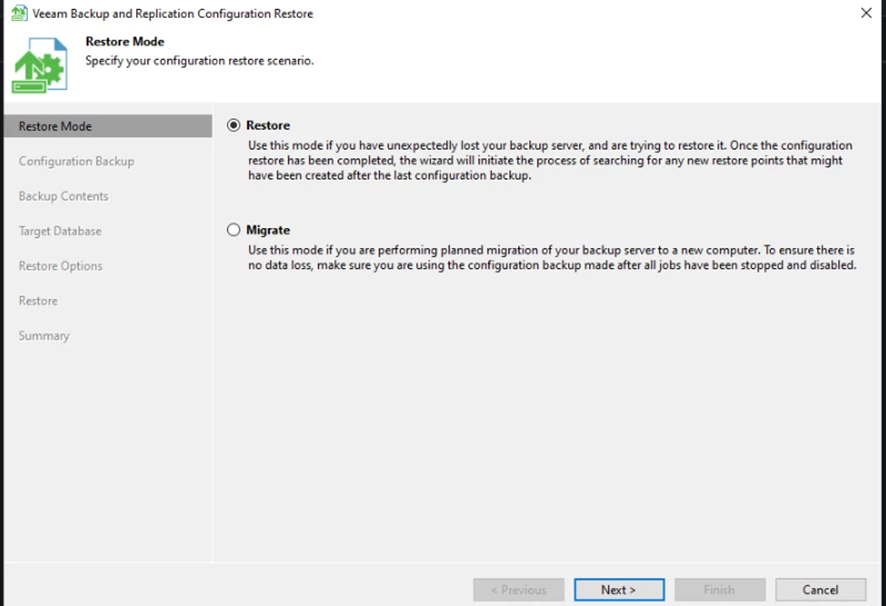The width and height of the screenshot is (886, 606).
Task: Open the Restore Mode wizard step
Action: coord(55,126)
